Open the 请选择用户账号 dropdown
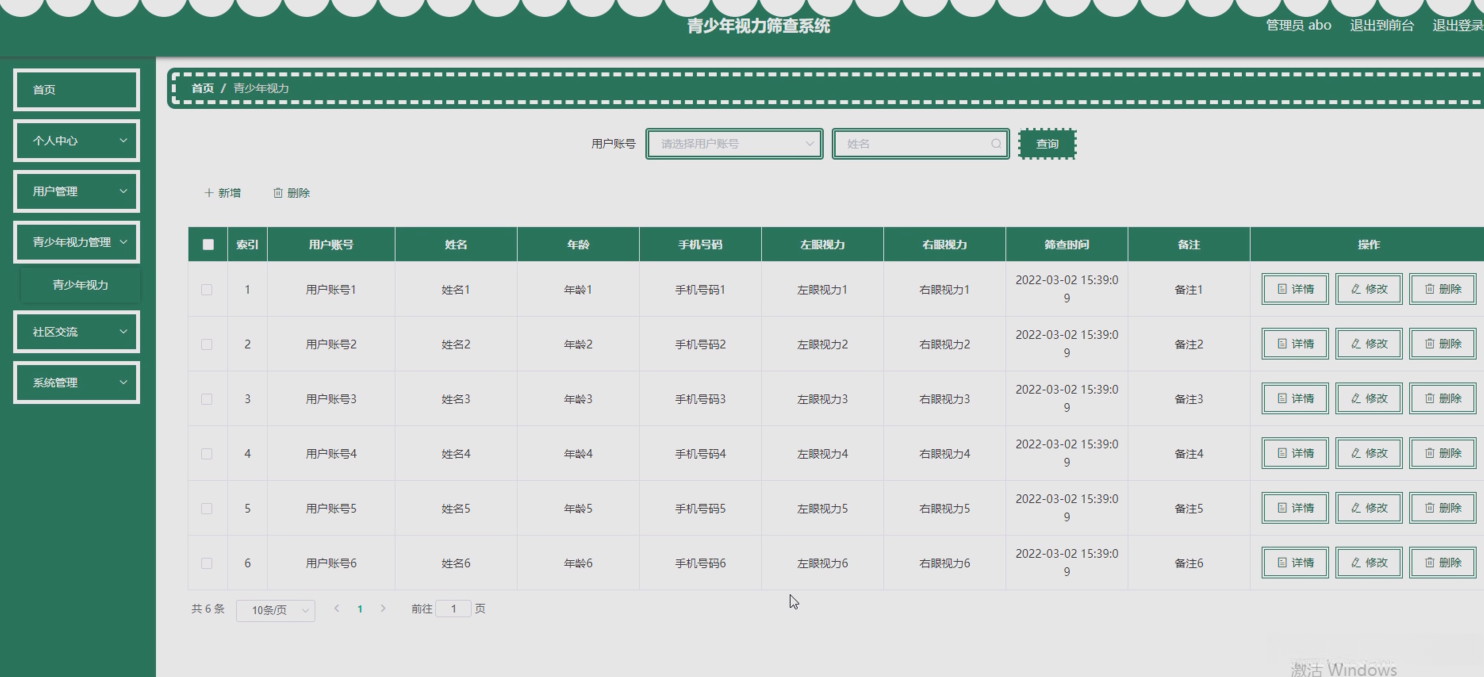The image size is (1484, 677). click(x=735, y=144)
